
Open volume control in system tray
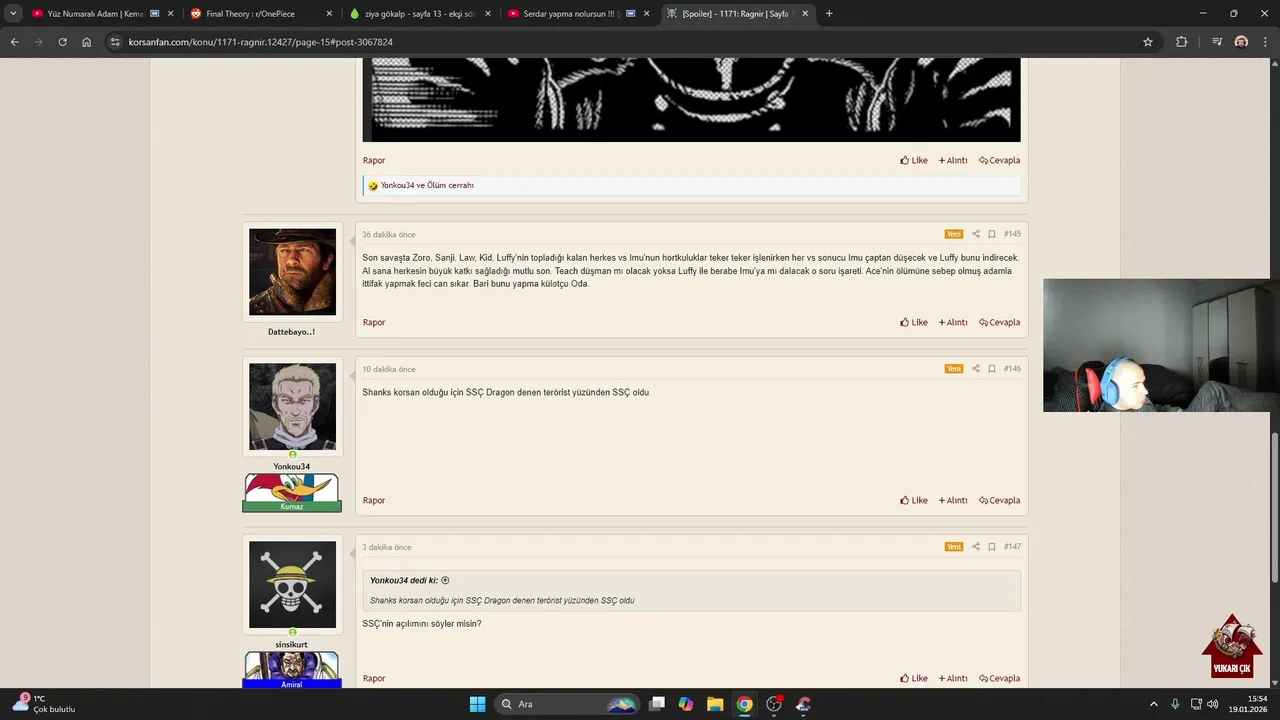pos(1213,704)
